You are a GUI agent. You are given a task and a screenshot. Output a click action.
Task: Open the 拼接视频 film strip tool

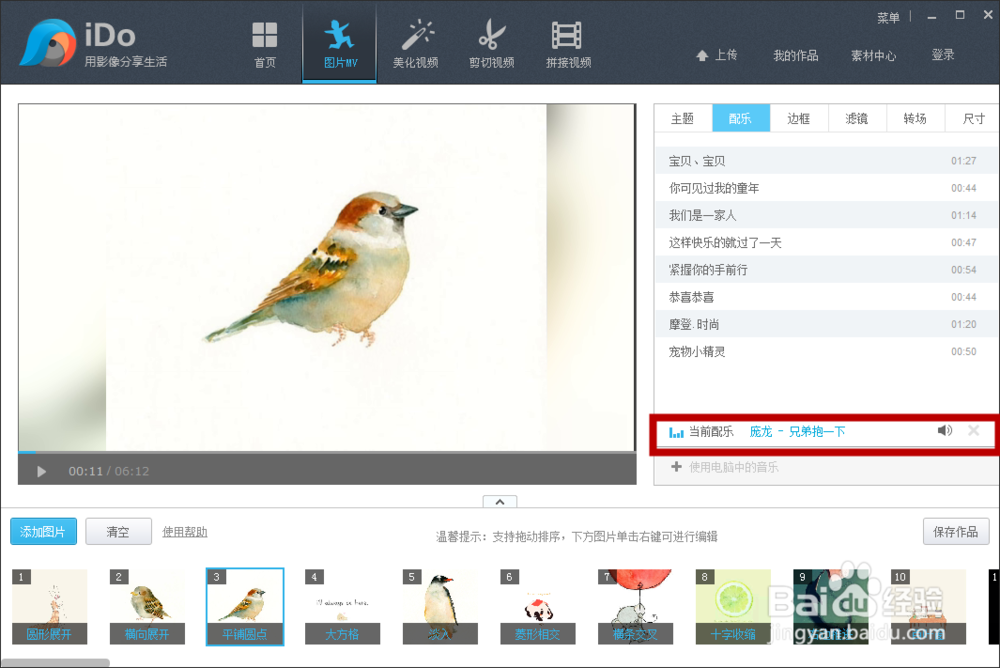(x=568, y=45)
